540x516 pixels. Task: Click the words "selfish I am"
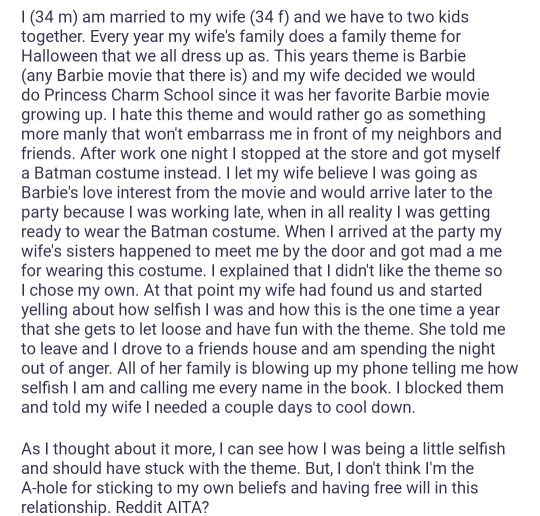pyautogui.click(x=63, y=388)
